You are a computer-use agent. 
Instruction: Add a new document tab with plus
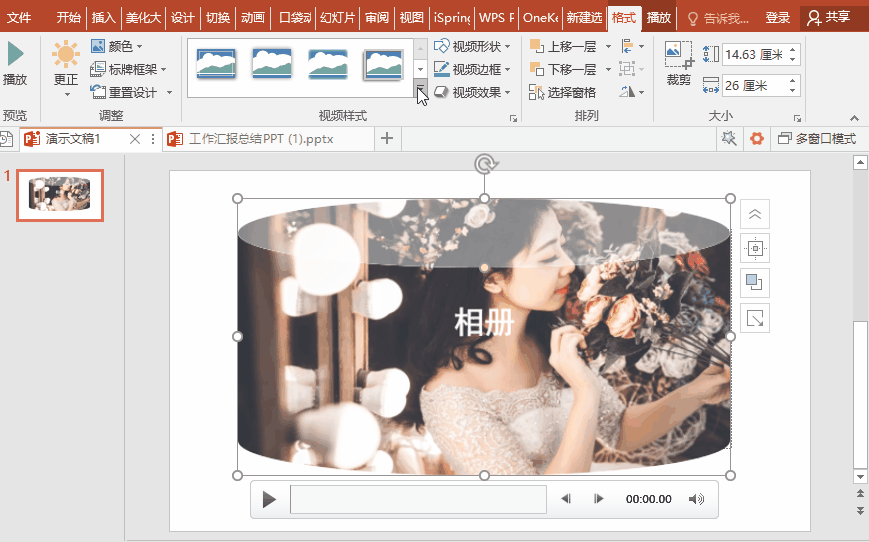(x=387, y=139)
